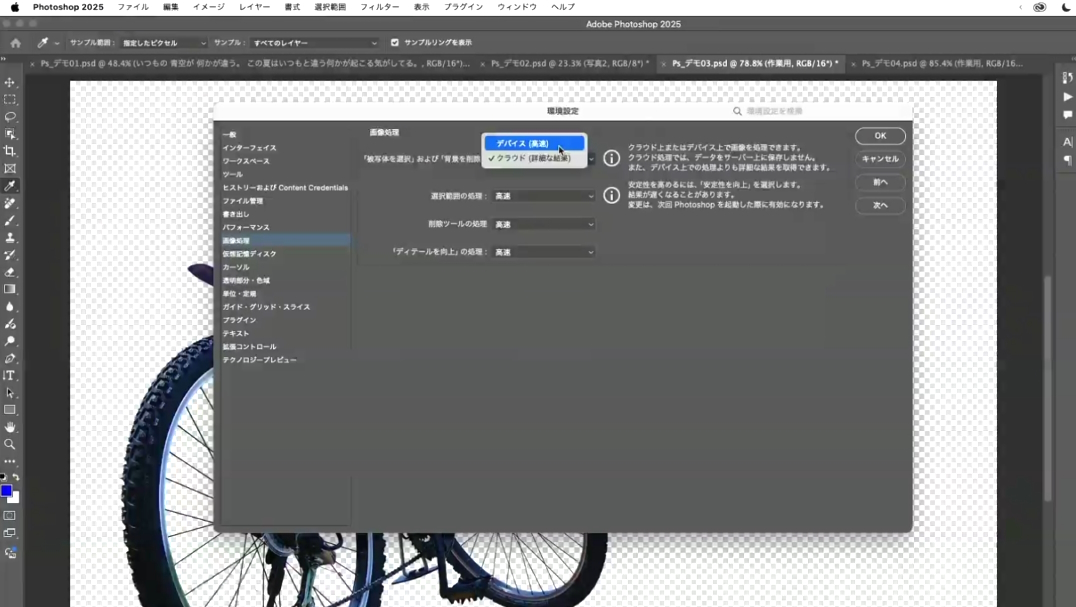Click the blue foreground color swatch
This screenshot has width=1076, height=607.
(x=5, y=490)
